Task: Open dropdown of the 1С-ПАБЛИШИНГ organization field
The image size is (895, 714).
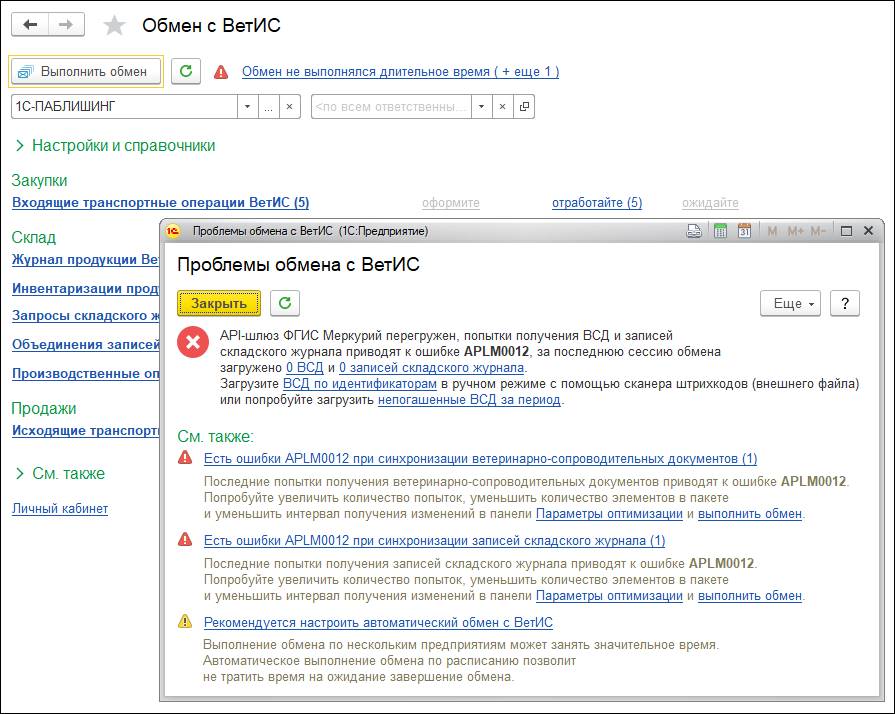Action: pyautogui.click(x=247, y=107)
